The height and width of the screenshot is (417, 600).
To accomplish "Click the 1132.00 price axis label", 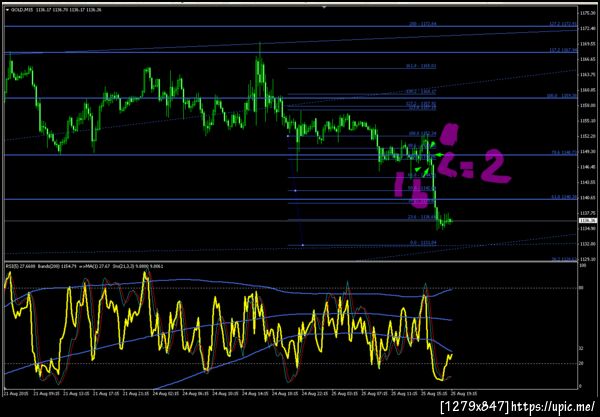I will [587, 244].
